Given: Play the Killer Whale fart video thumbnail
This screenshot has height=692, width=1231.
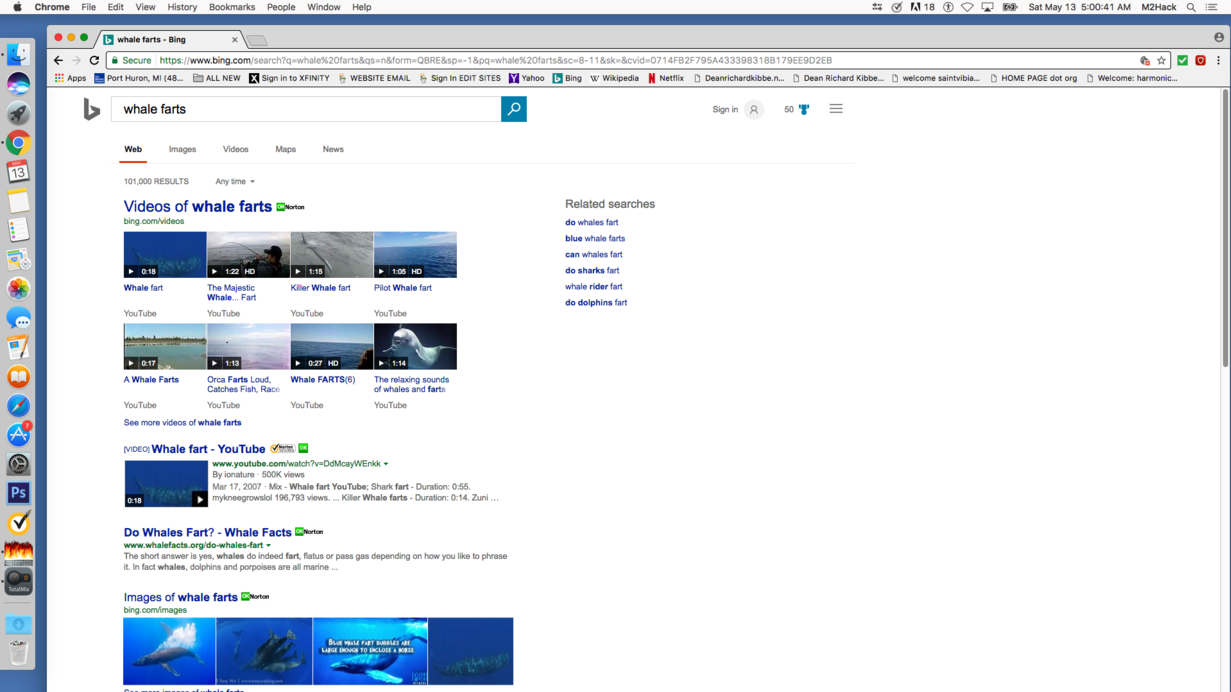Looking at the screenshot, I should tap(332, 255).
